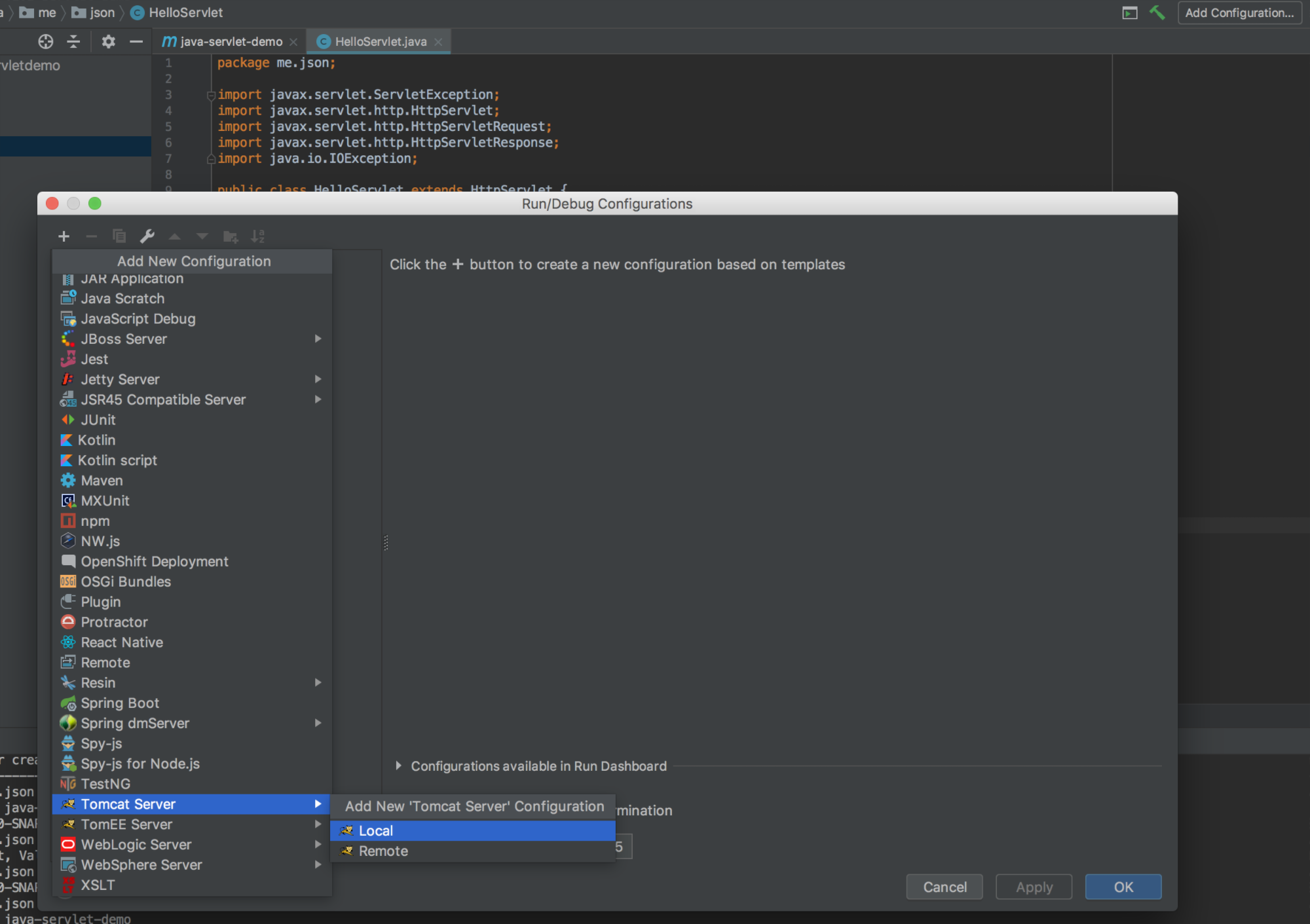Choose Local Tomcat Server configuration
Image resolution: width=1310 pixels, height=924 pixels.
point(376,830)
